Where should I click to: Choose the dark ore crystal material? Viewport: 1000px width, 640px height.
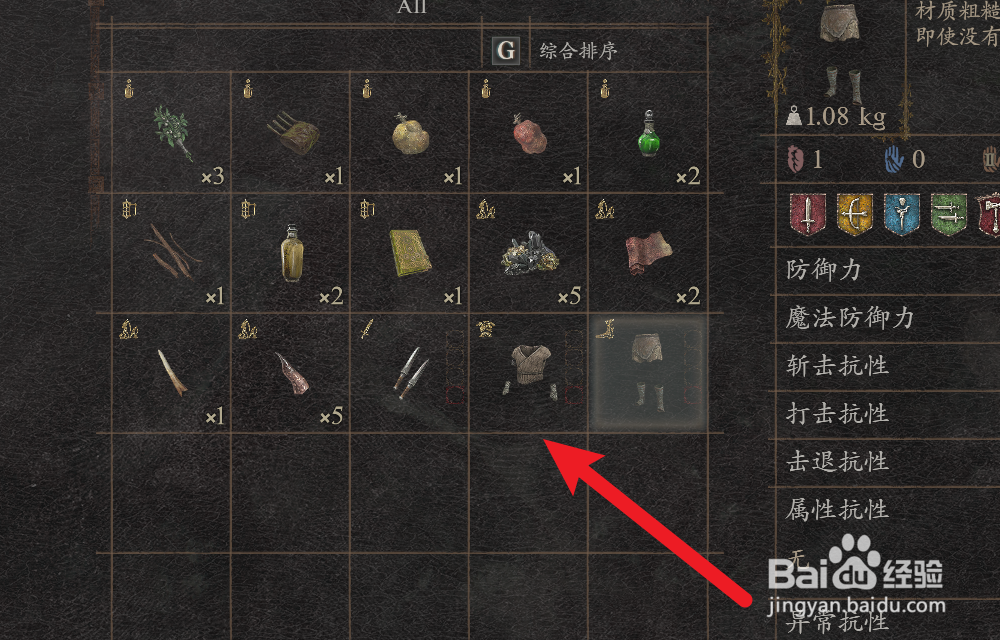tap(529, 253)
